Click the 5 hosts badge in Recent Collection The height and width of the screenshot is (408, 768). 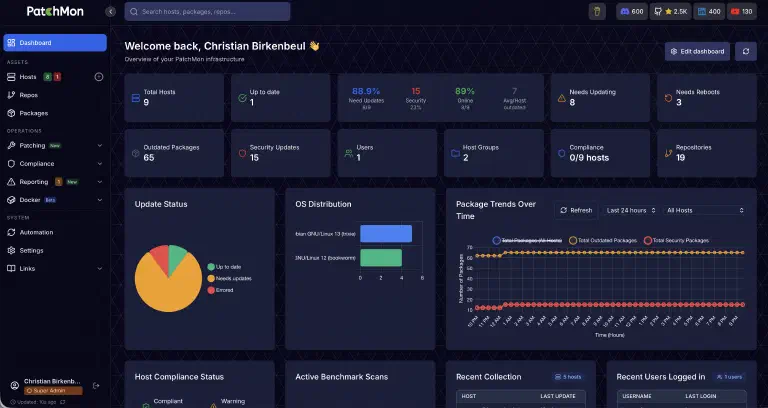pyautogui.click(x=568, y=377)
